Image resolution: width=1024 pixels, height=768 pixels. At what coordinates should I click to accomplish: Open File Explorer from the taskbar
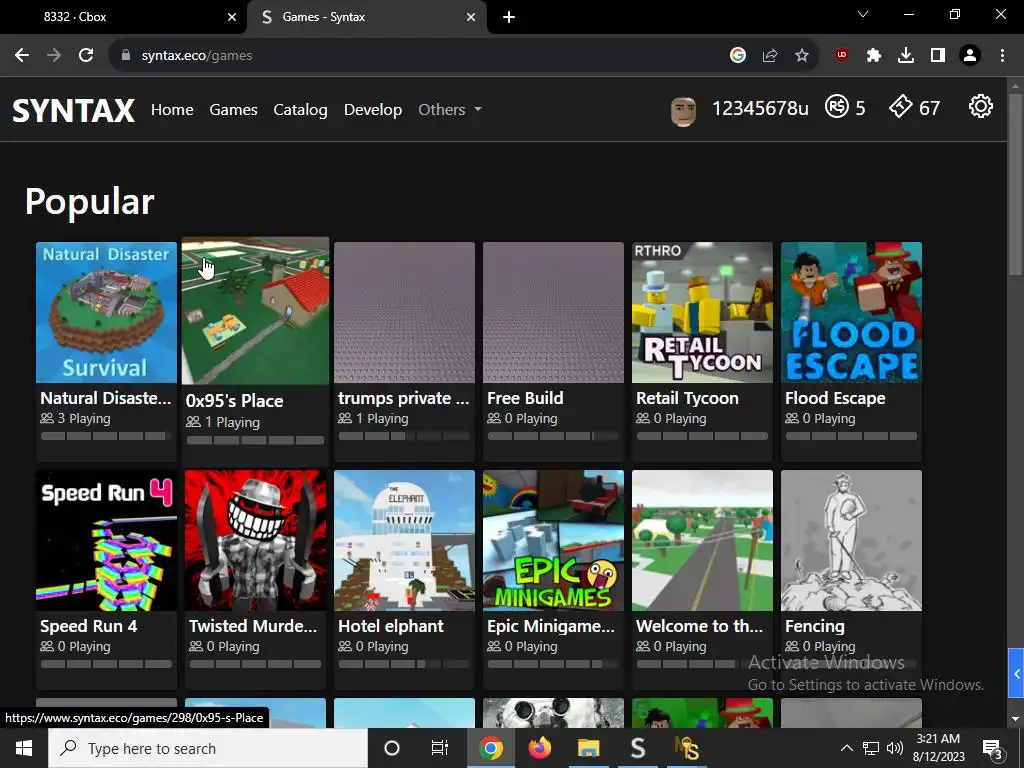[588, 748]
